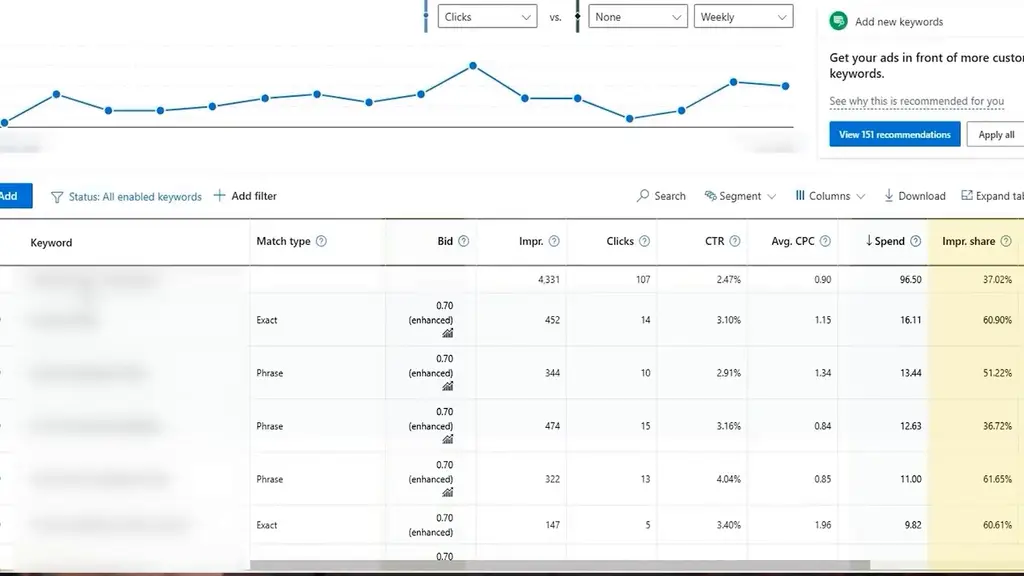Image resolution: width=1024 pixels, height=576 pixels.
Task: Expand the Segment dropdown chevron
Action: coord(772,197)
